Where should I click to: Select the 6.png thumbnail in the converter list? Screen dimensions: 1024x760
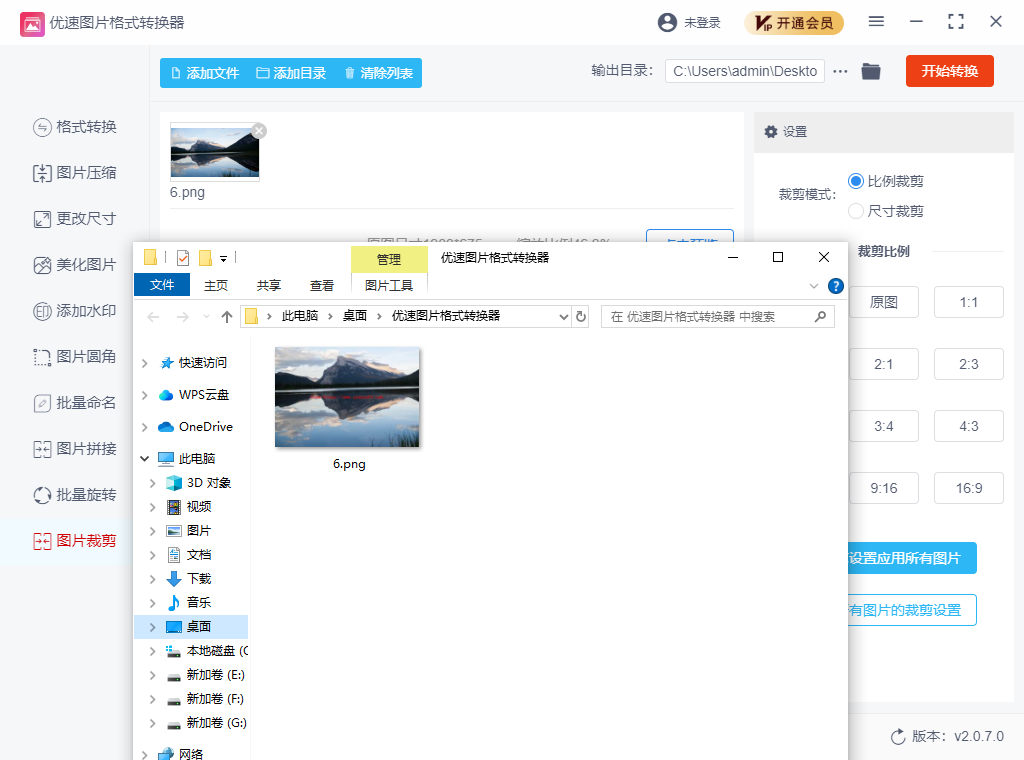coord(215,152)
